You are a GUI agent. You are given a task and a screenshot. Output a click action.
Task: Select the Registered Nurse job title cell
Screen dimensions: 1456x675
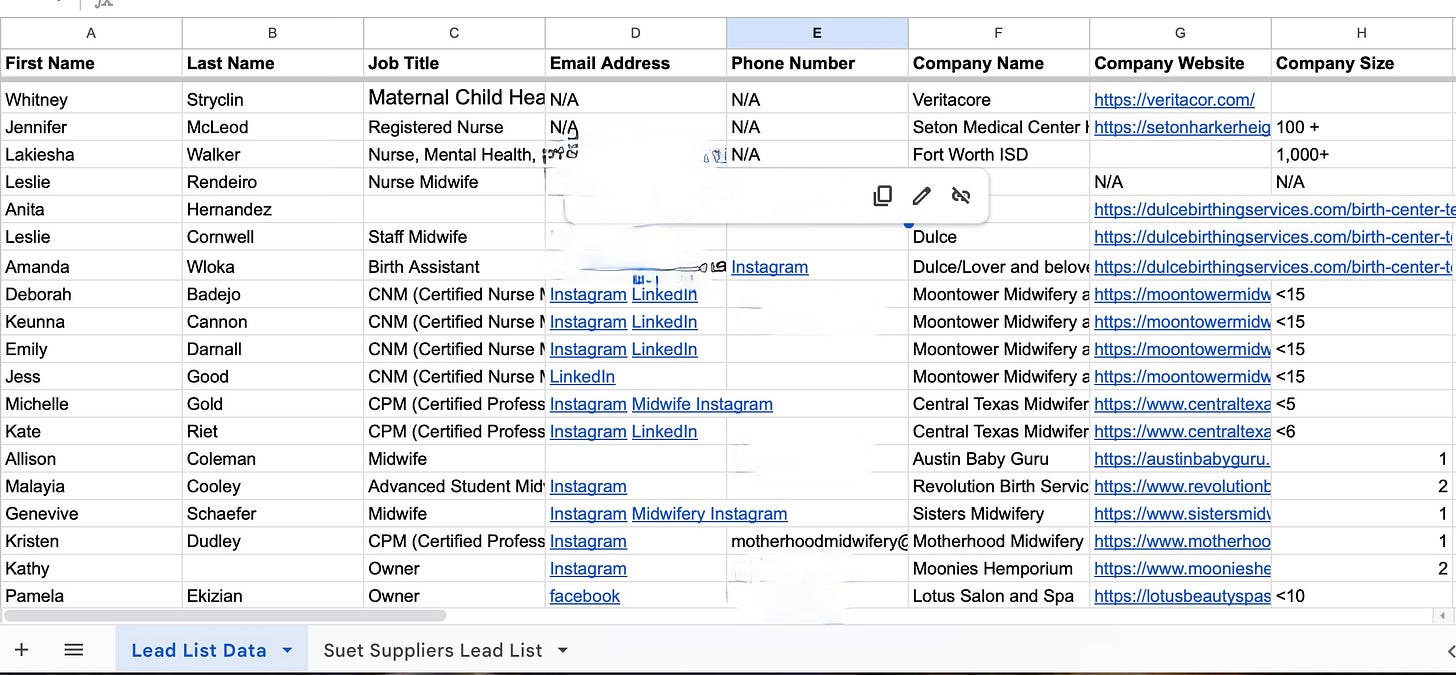point(454,127)
